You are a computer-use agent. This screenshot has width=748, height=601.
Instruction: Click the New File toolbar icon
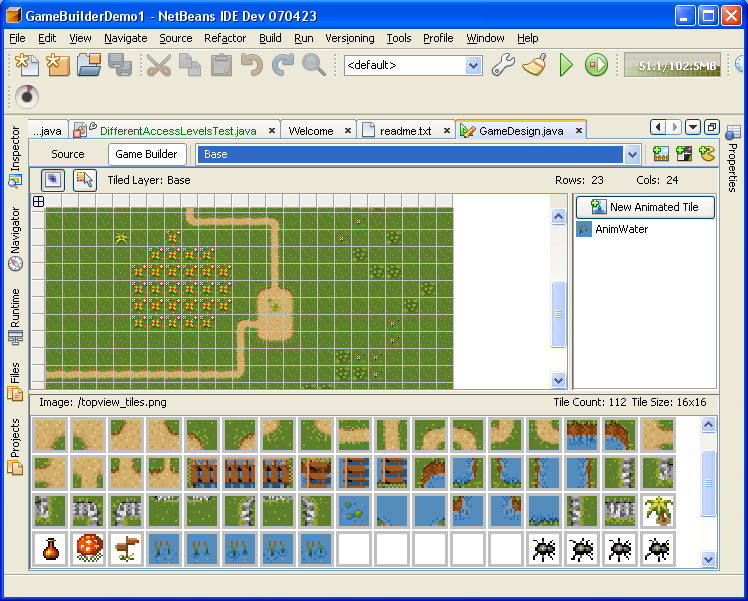(x=27, y=65)
